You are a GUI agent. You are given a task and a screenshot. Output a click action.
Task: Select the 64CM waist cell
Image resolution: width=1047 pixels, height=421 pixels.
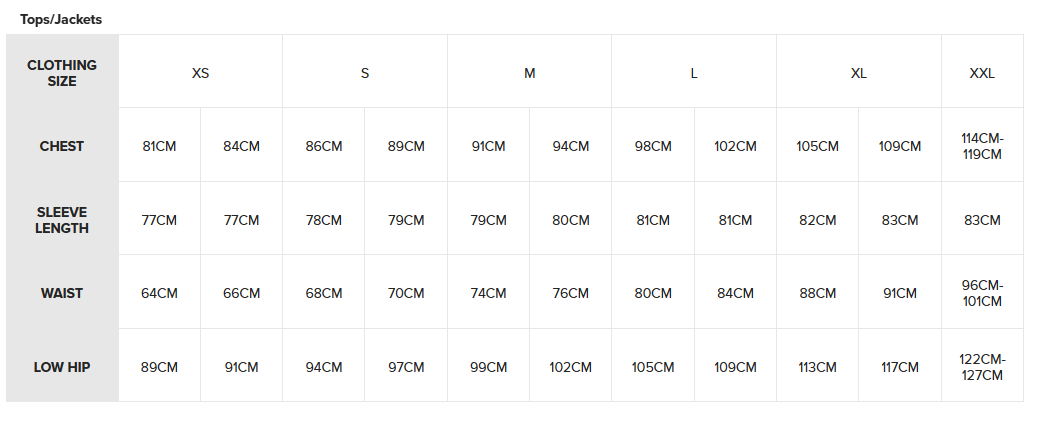pyautogui.click(x=159, y=293)
